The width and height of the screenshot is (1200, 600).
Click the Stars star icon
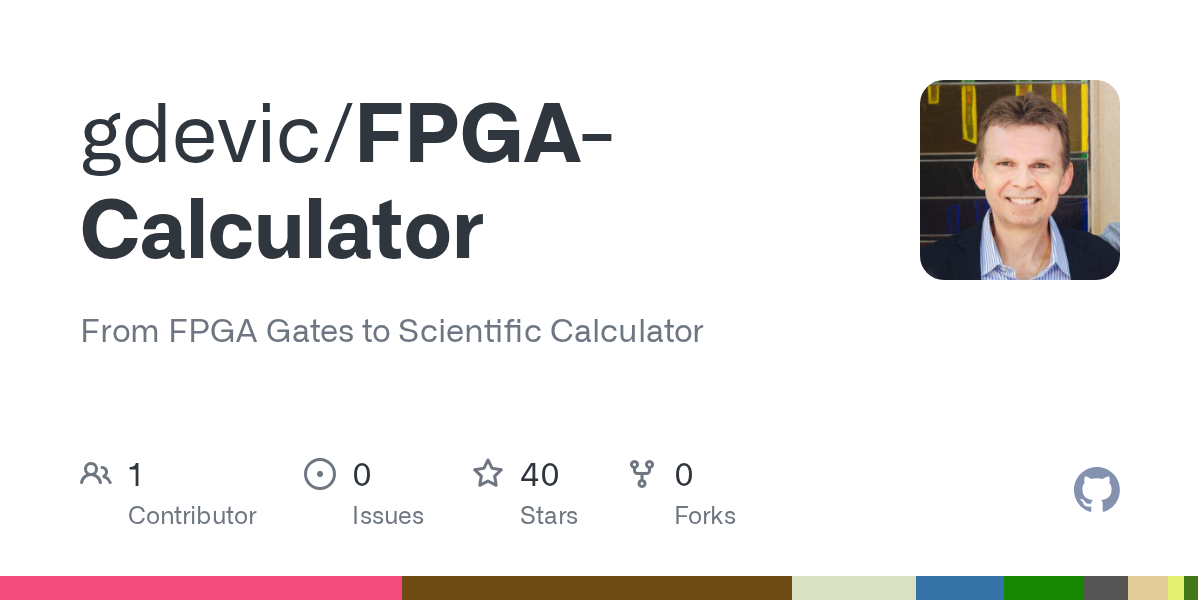(488, 473)
